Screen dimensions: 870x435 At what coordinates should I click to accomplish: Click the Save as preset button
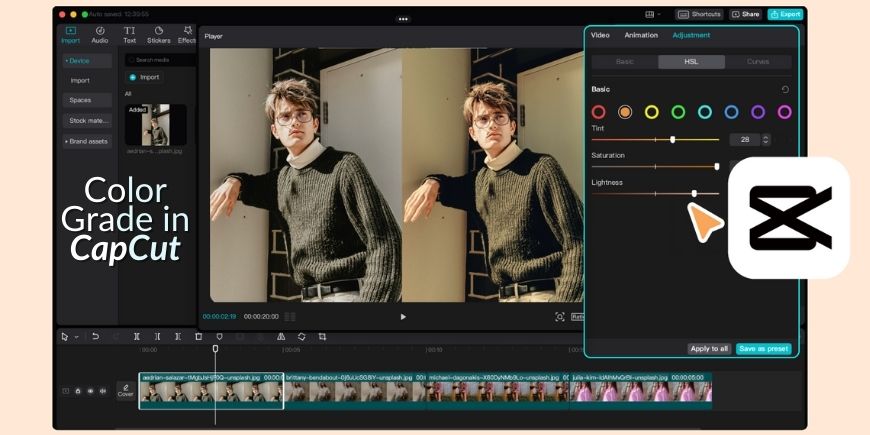click(763, 349)
